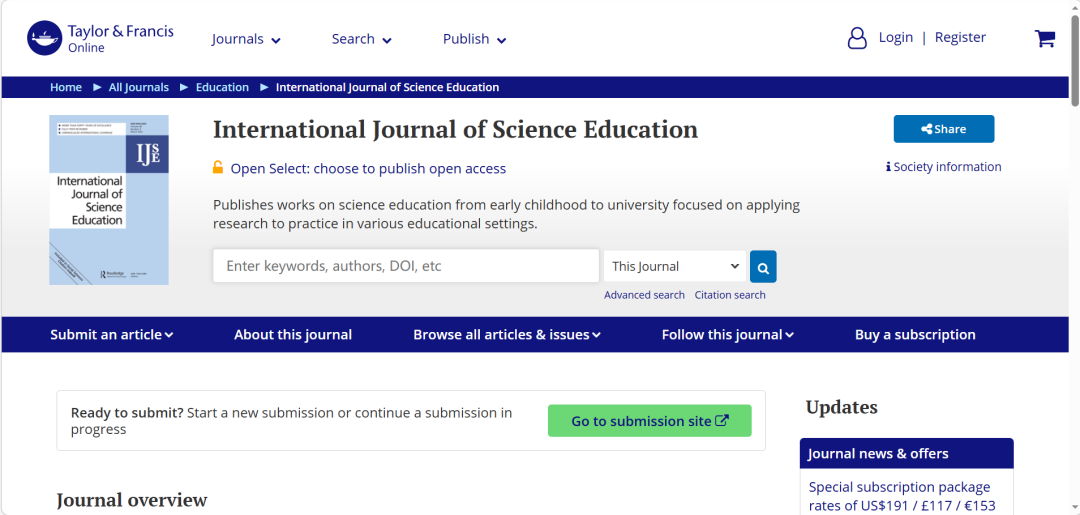Expand the Publish dropdown menu

474,39
